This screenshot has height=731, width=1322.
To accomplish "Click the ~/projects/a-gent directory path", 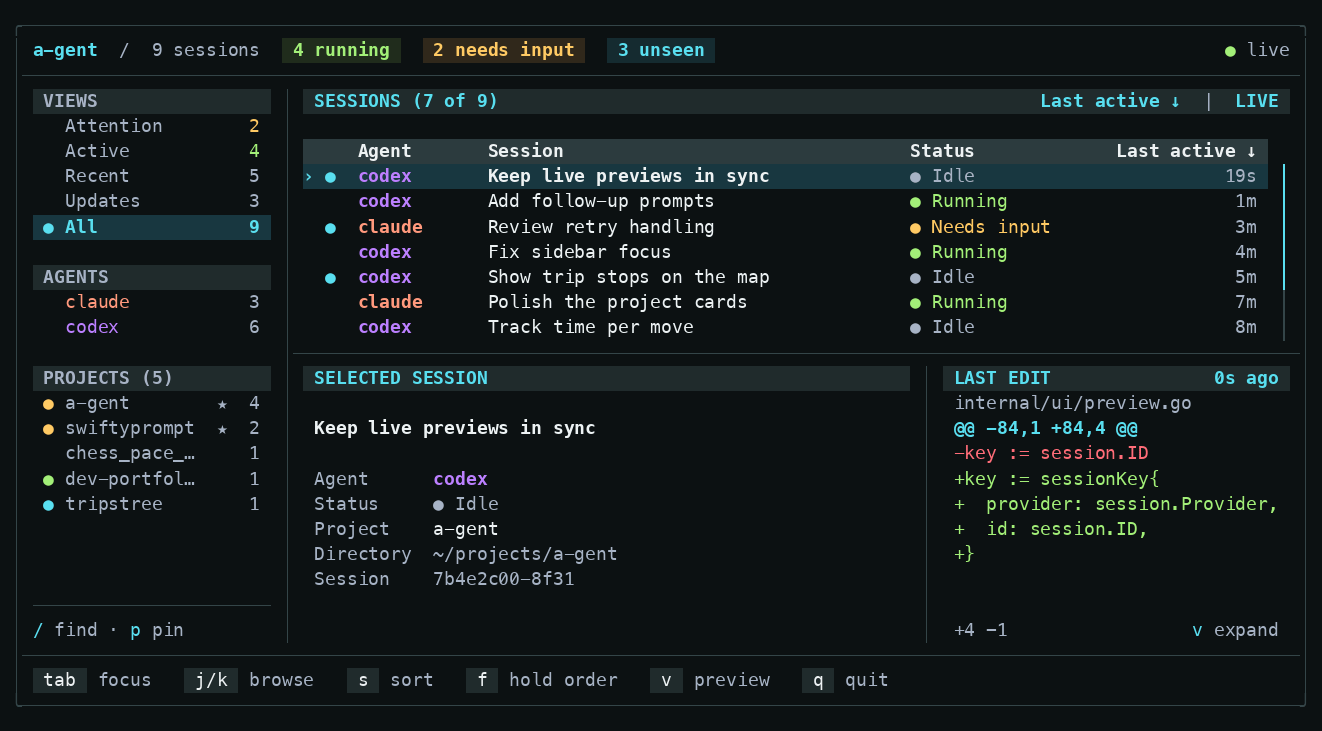I will point(525,554).
